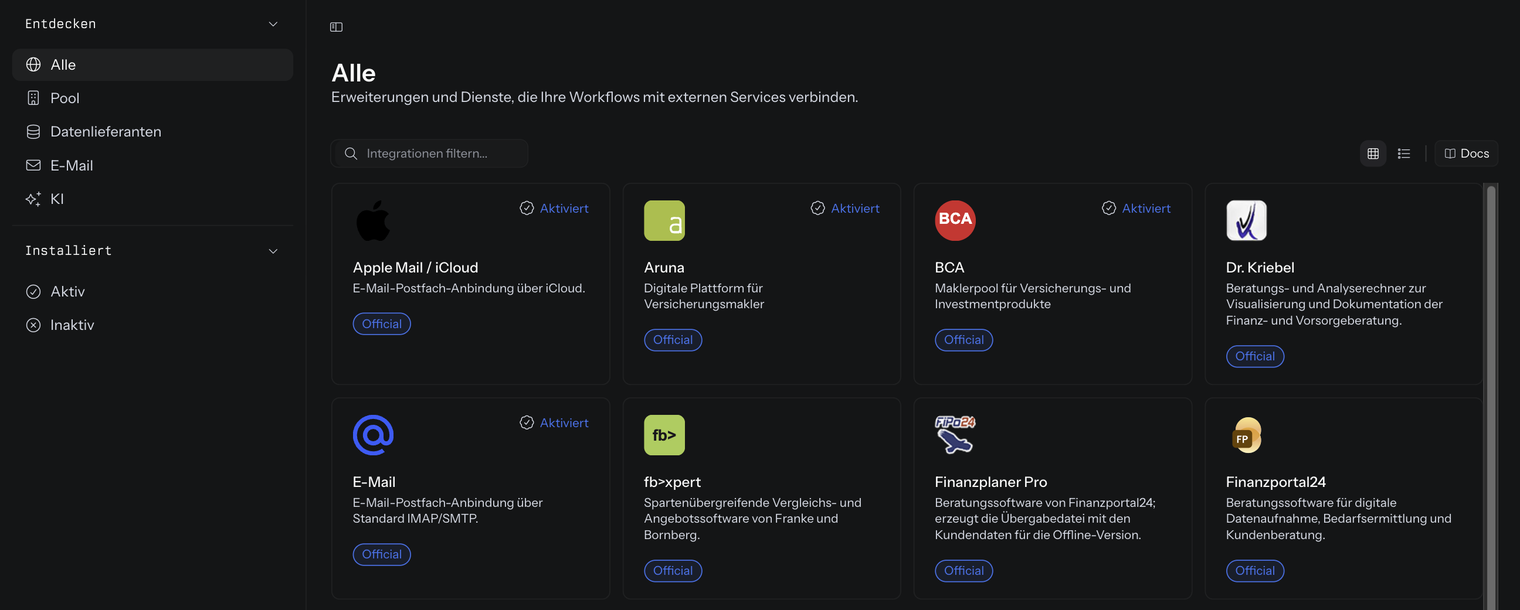Viewport: 1520px width, 610px height.
Task: Click Official badge on Aruna card
Action: coord(673,340)
